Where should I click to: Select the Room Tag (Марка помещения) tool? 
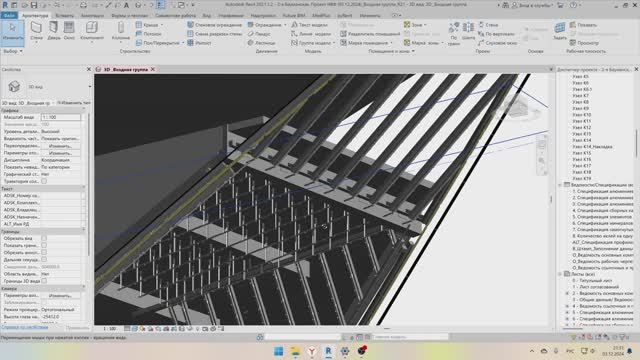click(364, 43)
